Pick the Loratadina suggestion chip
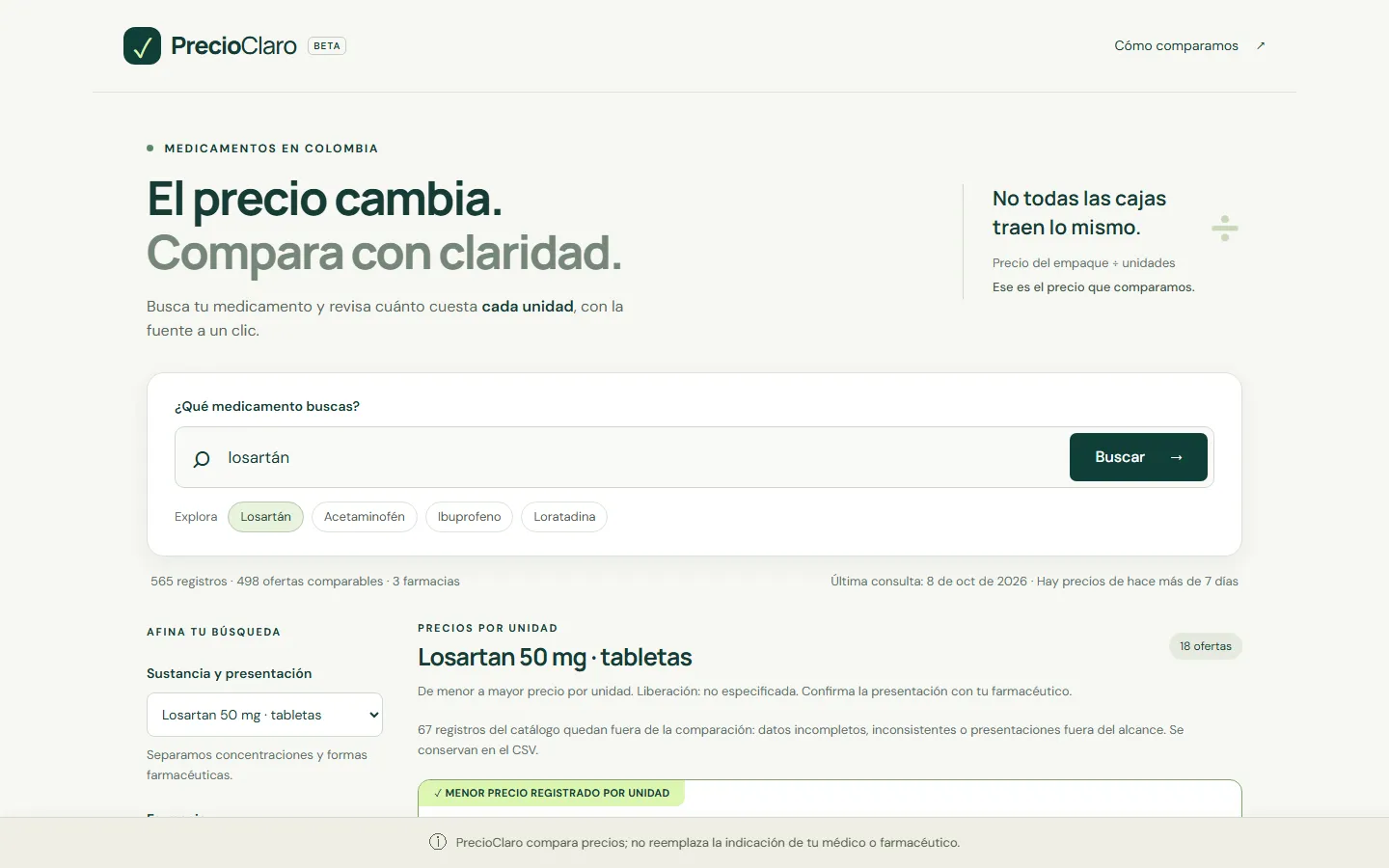Viewport: 1389px width, 868px height. point(564,517)
